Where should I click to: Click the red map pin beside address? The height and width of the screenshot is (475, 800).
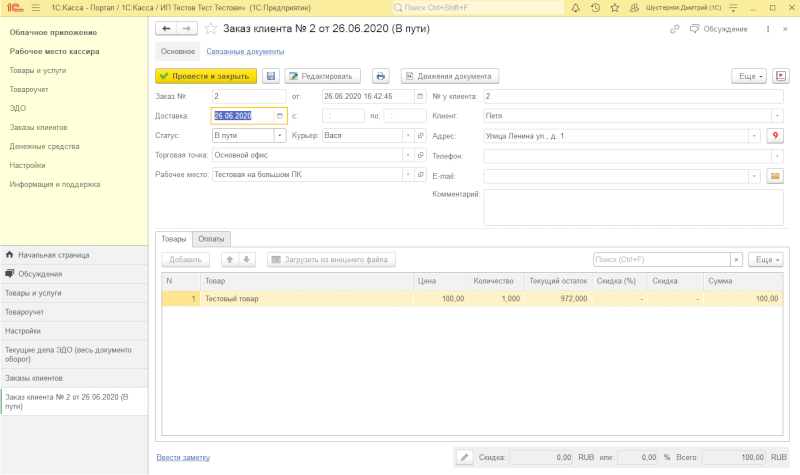click(775, 136)
